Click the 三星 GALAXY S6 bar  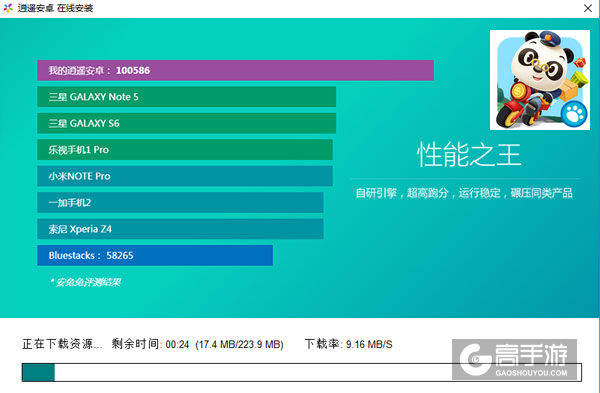click(x=186, y=123)
